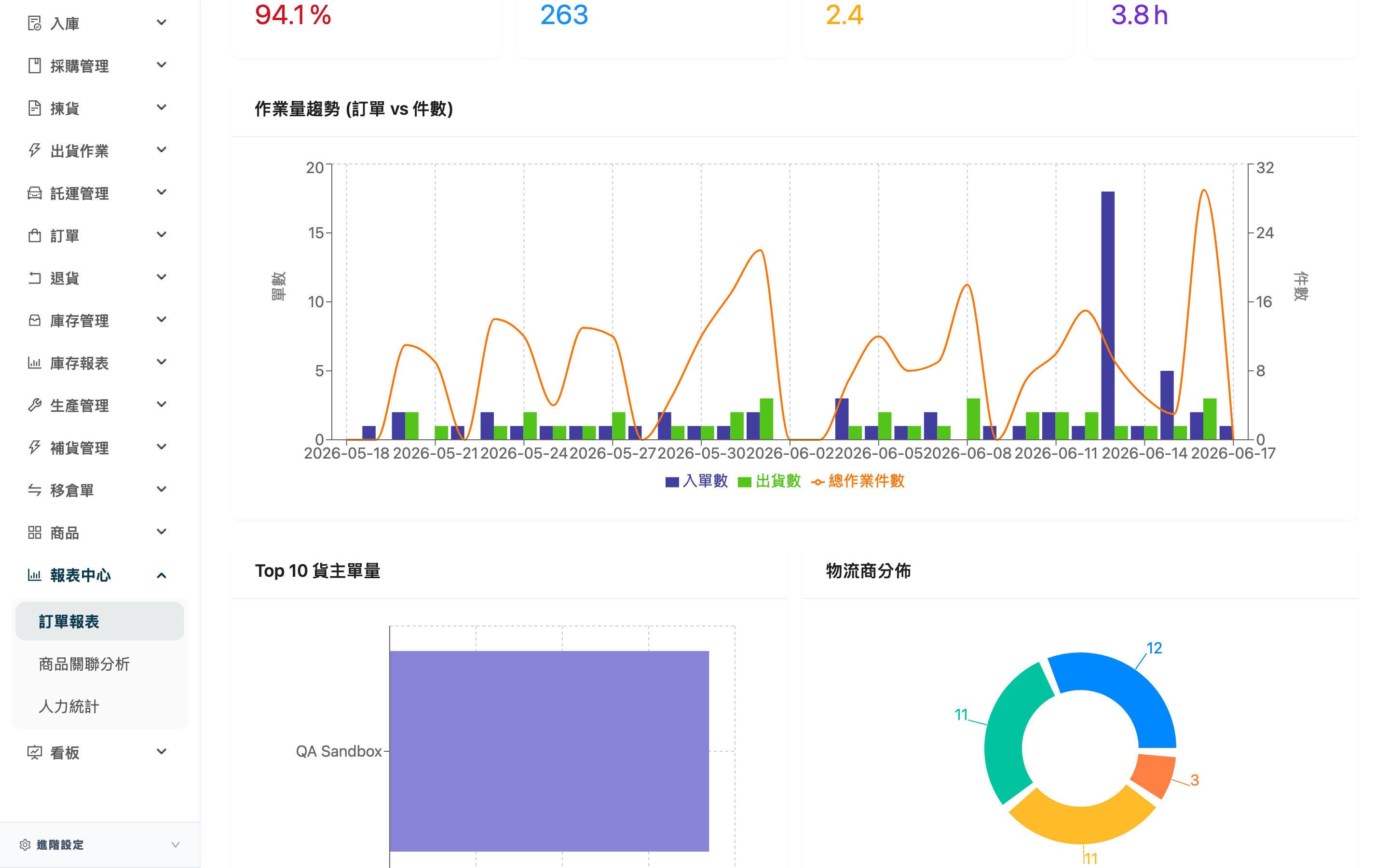Toggle 出貨數 legend series
This screenshot has height=868, width=1389.
[x=769, y=481]
